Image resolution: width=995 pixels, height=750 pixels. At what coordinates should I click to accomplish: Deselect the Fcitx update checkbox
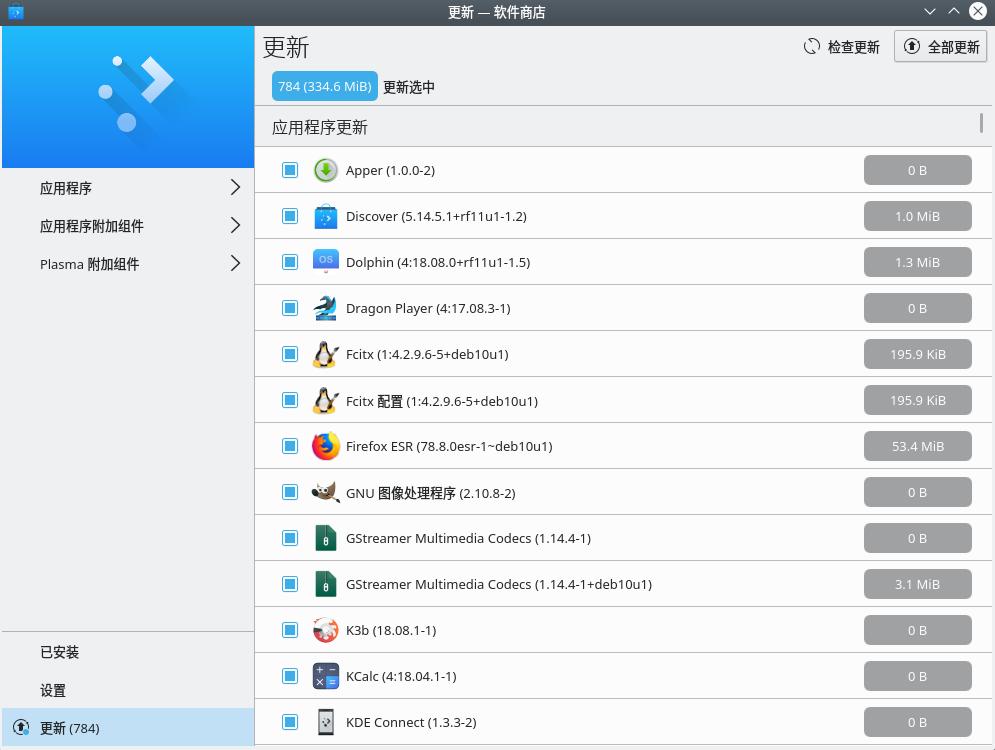pyautogui.click(x=290, y=354)
